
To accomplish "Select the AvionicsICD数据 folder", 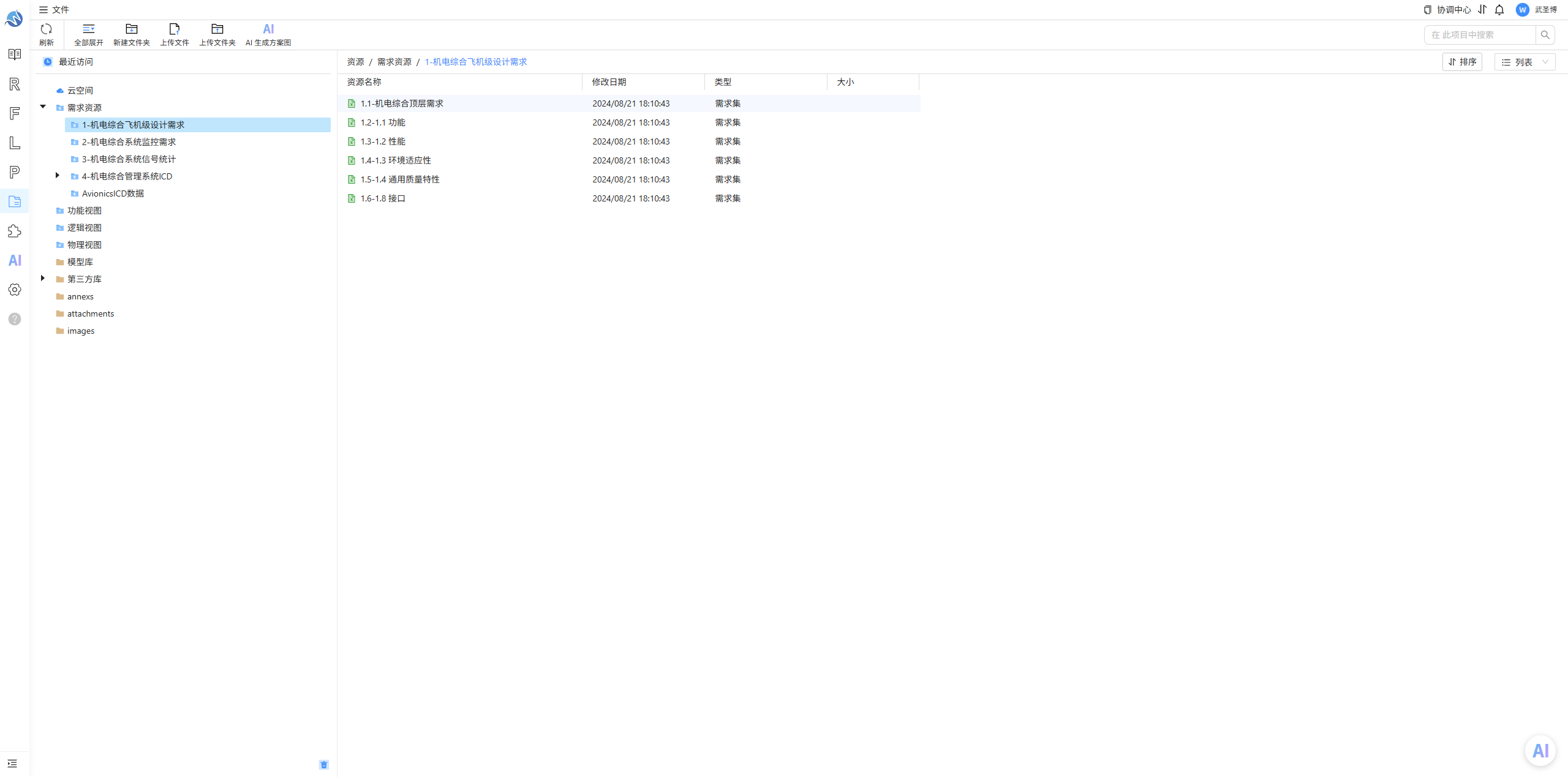I will (113, 193).
